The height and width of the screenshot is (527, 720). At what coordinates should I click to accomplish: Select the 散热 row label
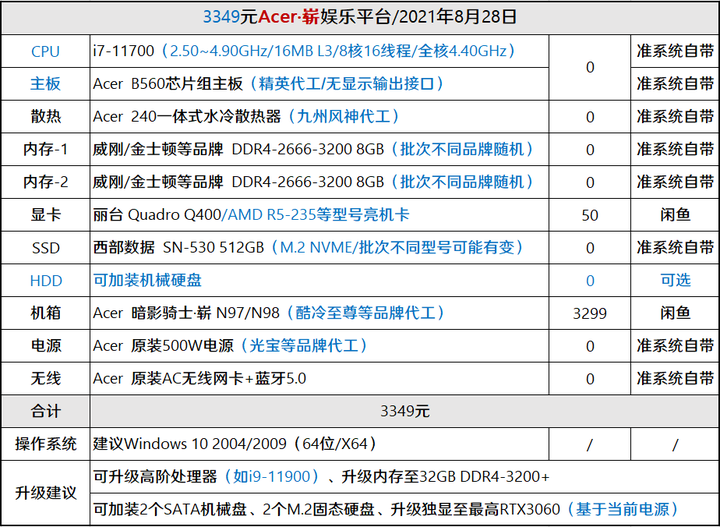click(45, 117)
